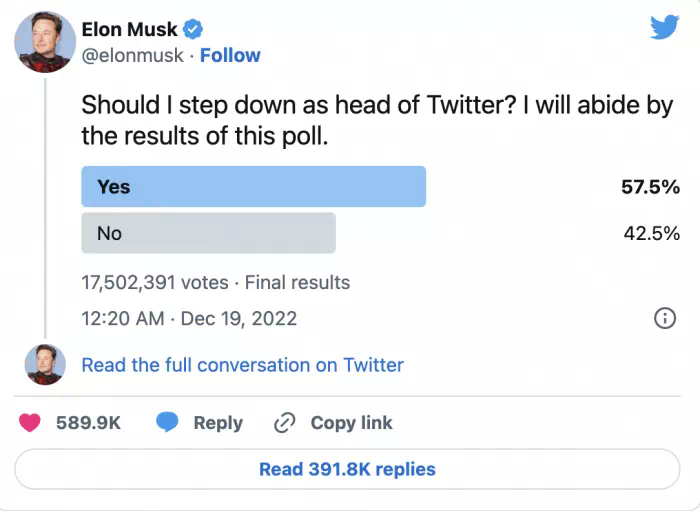Click the red heart like icon

(x=32, y=423)
